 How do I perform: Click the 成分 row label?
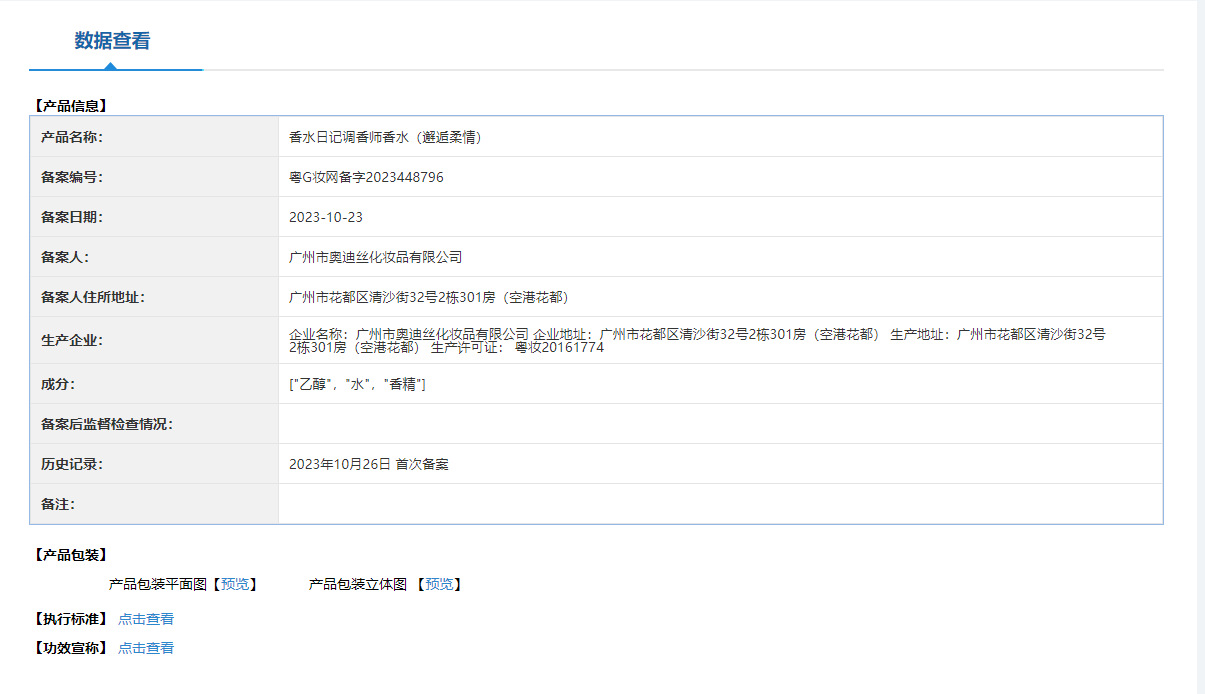point(58,384)
